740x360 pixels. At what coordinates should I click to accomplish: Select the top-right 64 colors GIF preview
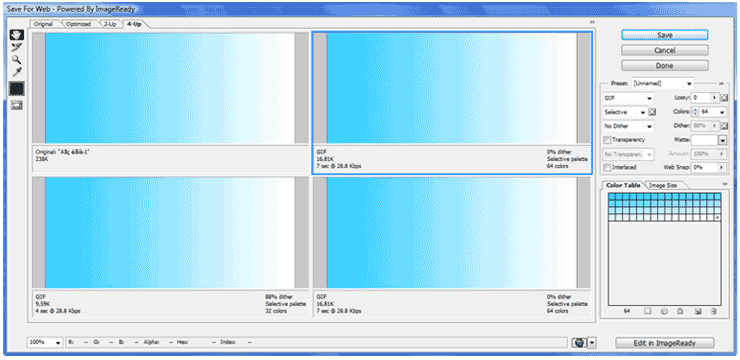452,88
